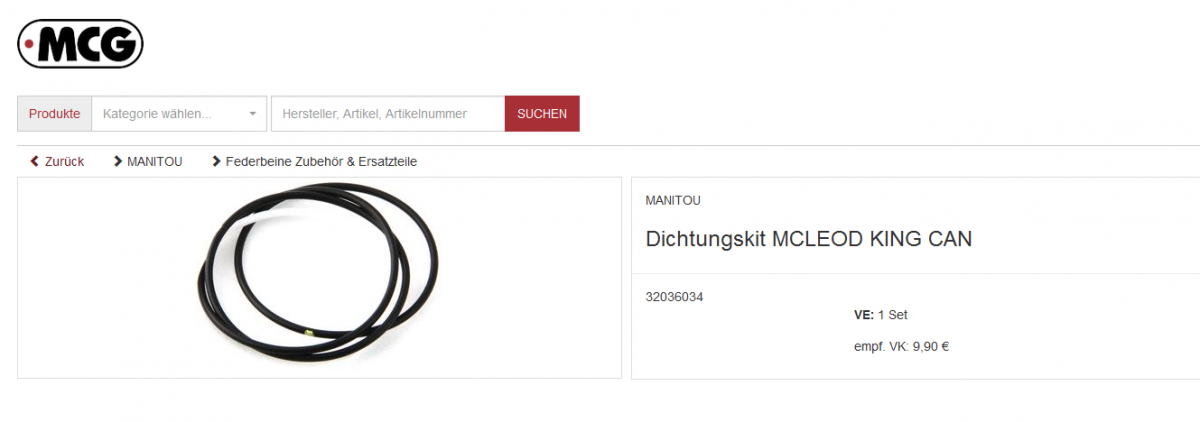Click the caret arrow in category selector
The width and height of the screenshot is (1200, 422).
pos(252,114)
